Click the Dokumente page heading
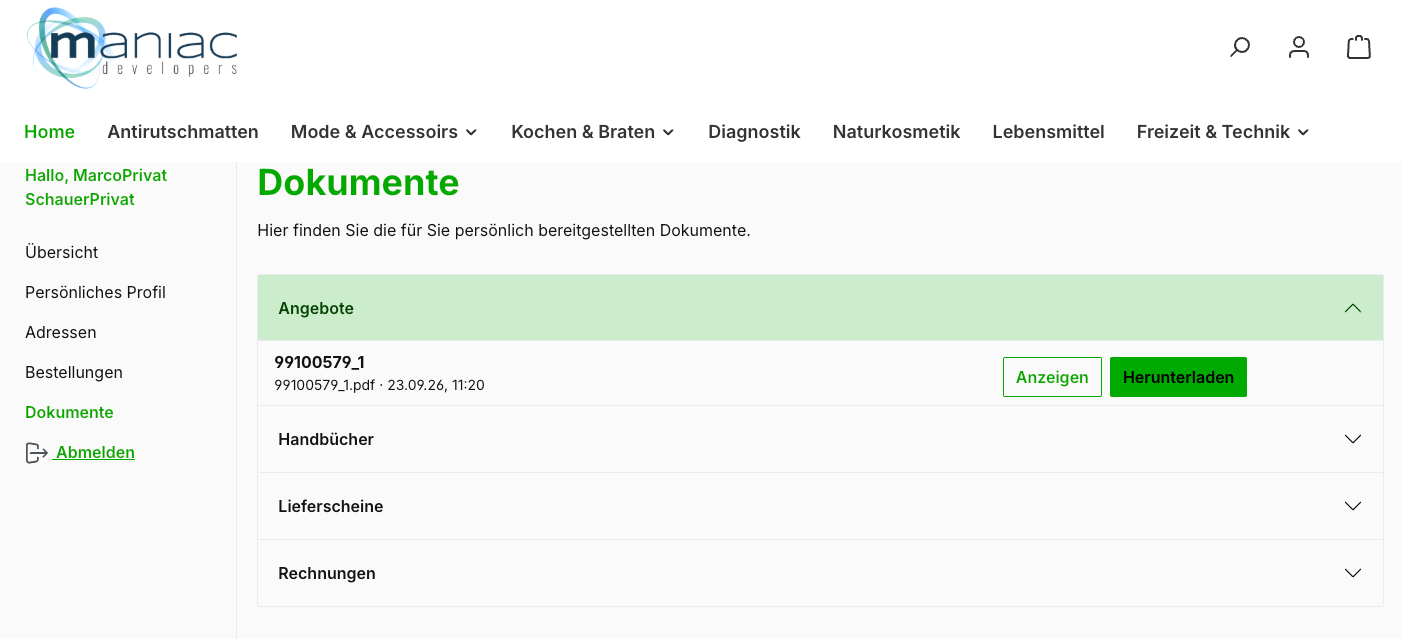 [358, 183]
